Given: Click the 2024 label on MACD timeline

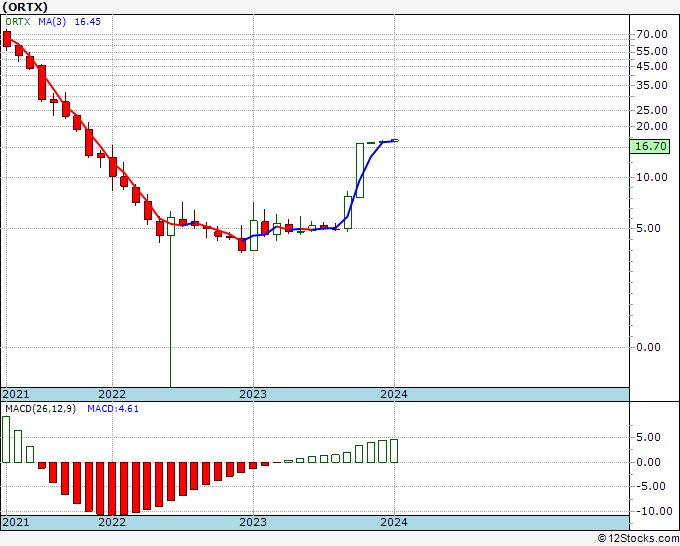Looking at the screenshot, I should tap(394, 522).
